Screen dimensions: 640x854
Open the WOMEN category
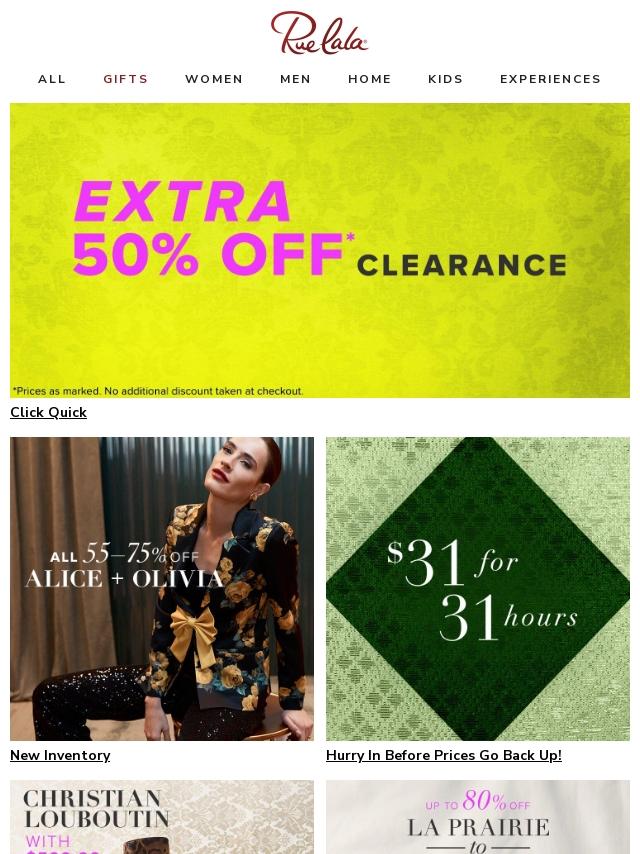(x=214, y=79)
